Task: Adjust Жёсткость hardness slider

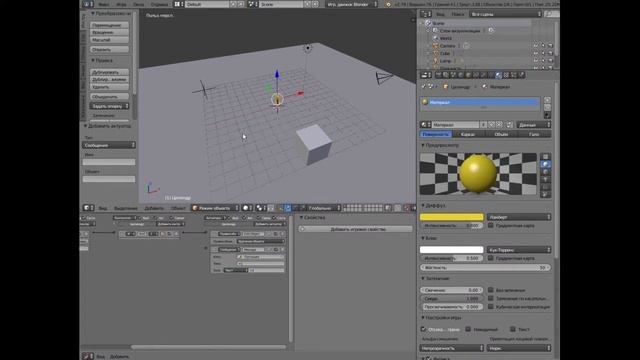Action: (x=485, y=267)
